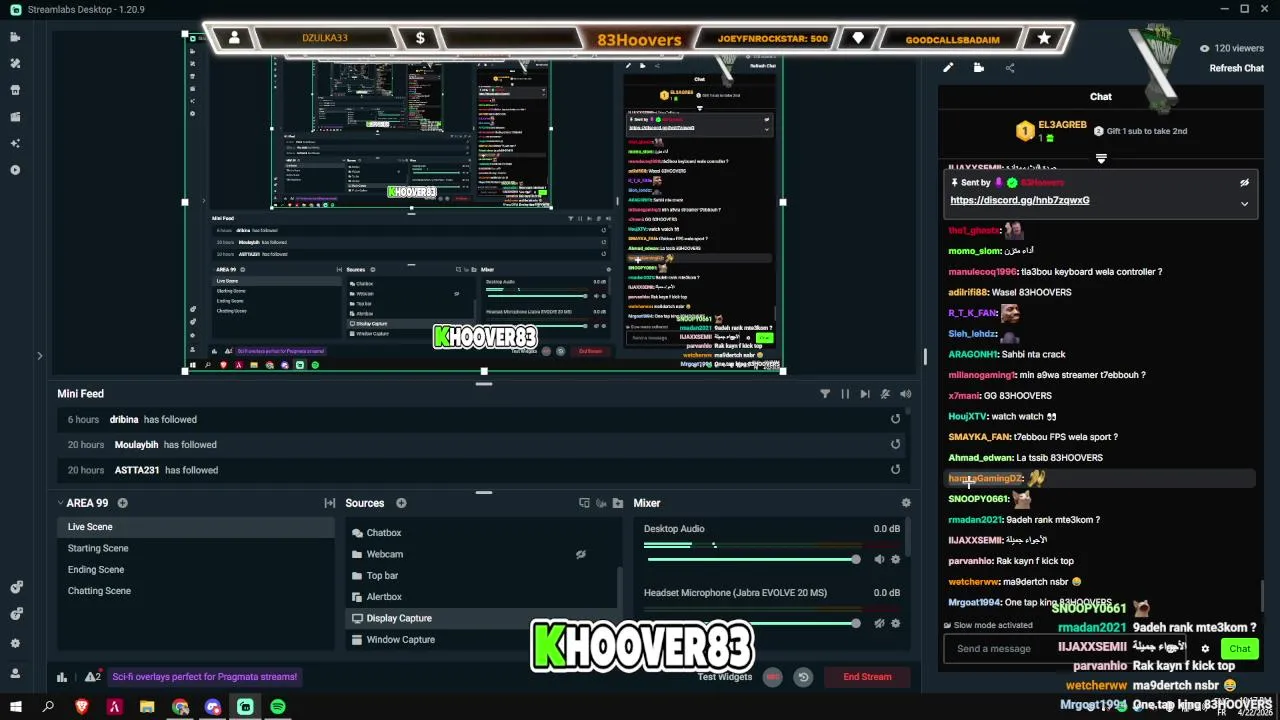Add a new scene with plus icon
This screenshot has height=720, width=1280.
tap(123, 503)
